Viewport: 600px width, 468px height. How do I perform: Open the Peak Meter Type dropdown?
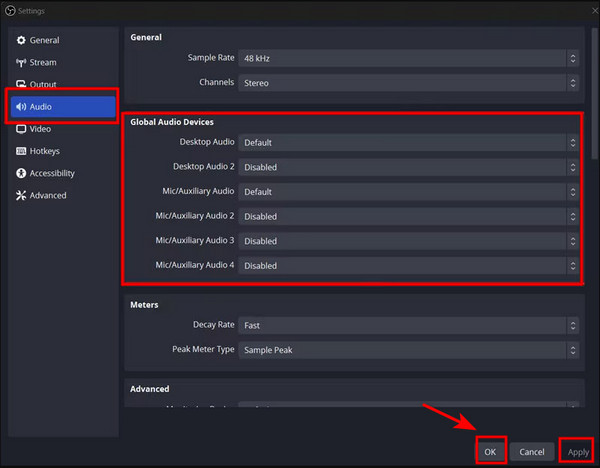coord(409,350)
